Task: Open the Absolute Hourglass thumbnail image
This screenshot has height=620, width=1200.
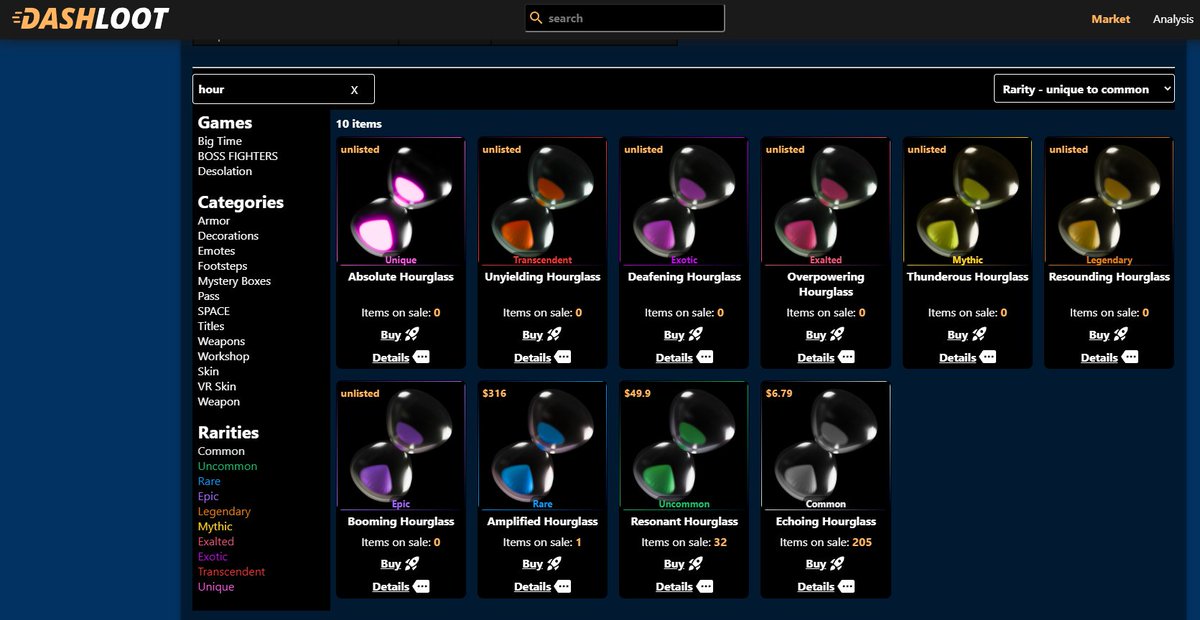Action: click(400, 201)
